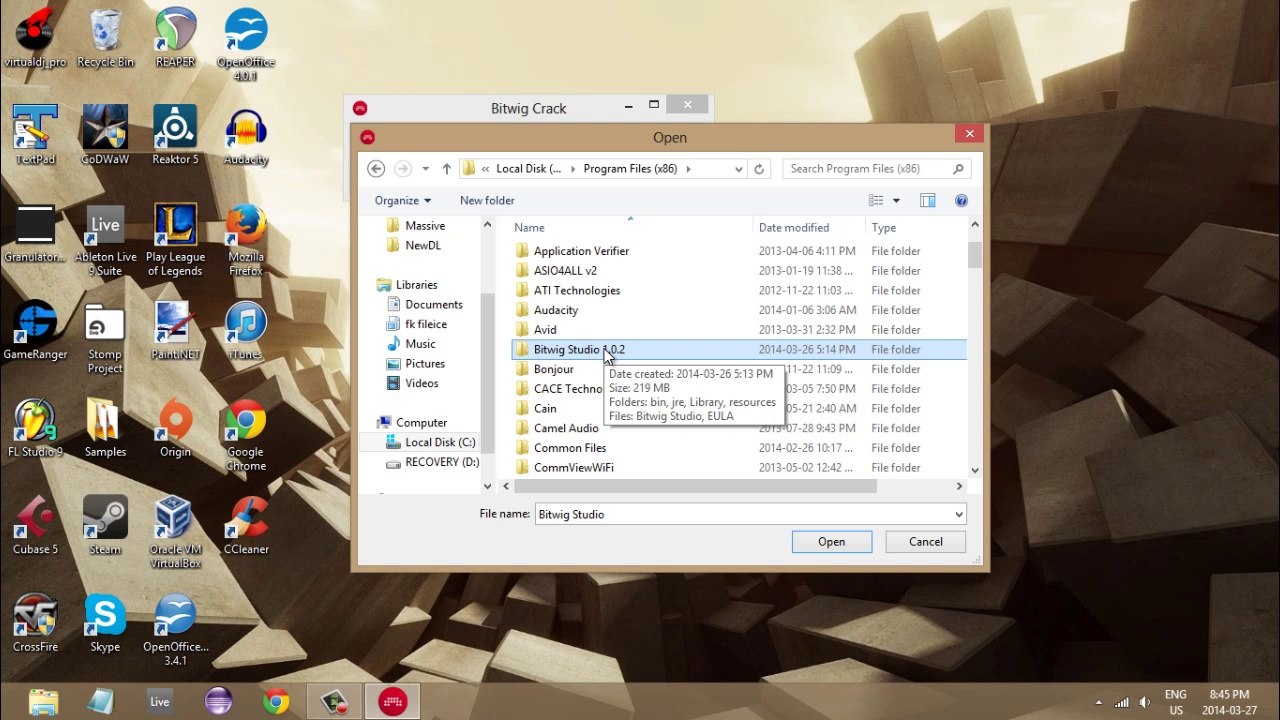Create a New folder
This screenshot has height=720, width=1280.
[x=487, y=201]
